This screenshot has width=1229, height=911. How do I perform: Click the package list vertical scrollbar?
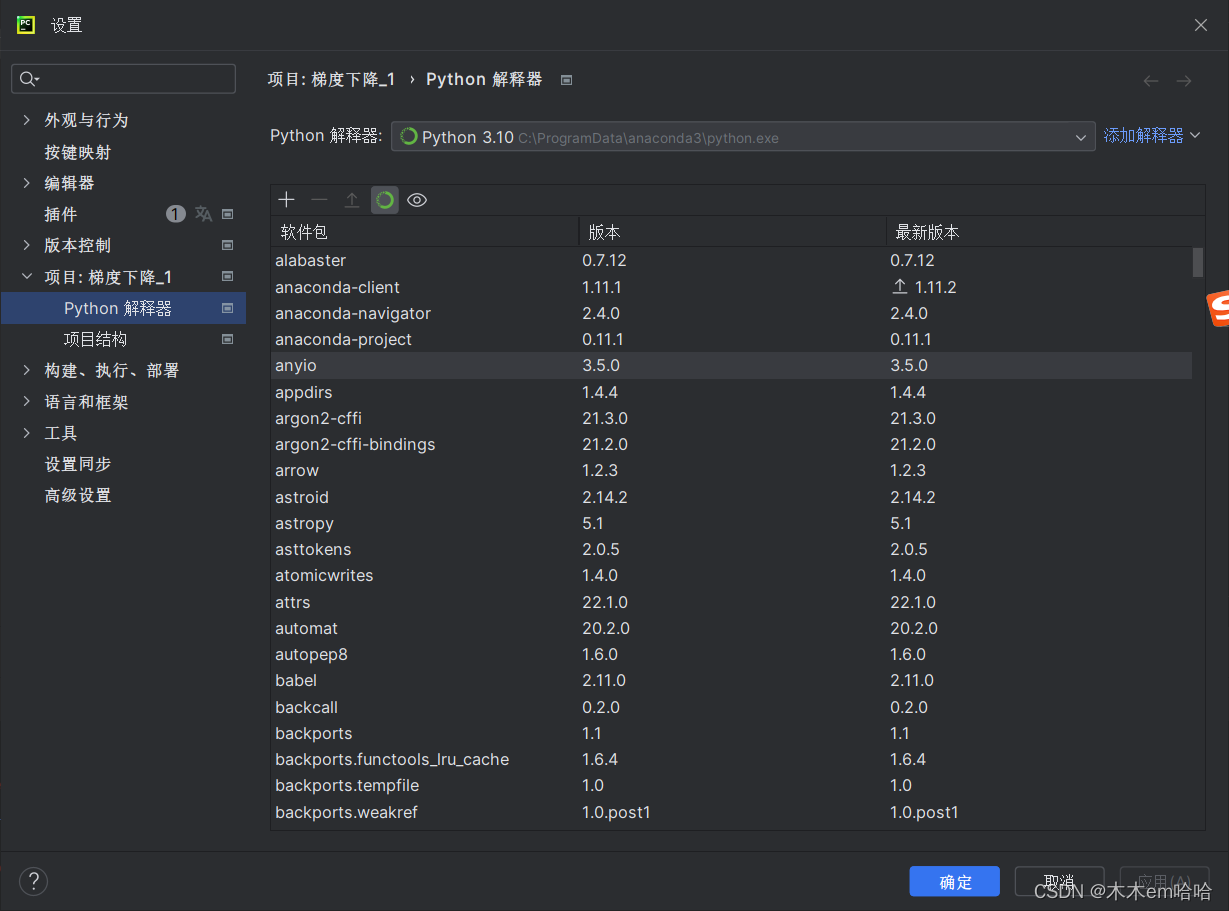[x=1197, y=262]
